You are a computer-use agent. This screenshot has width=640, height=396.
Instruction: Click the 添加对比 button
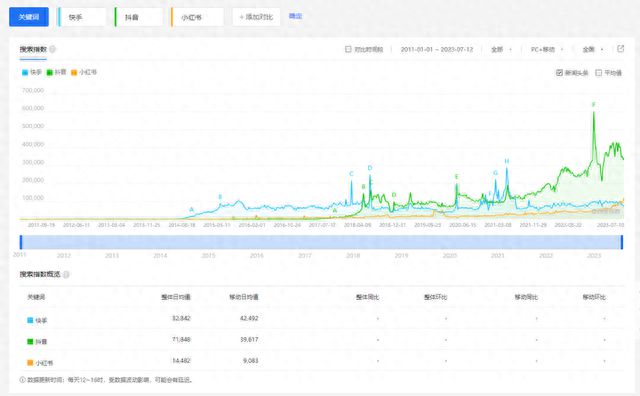[x=256, y=17]
